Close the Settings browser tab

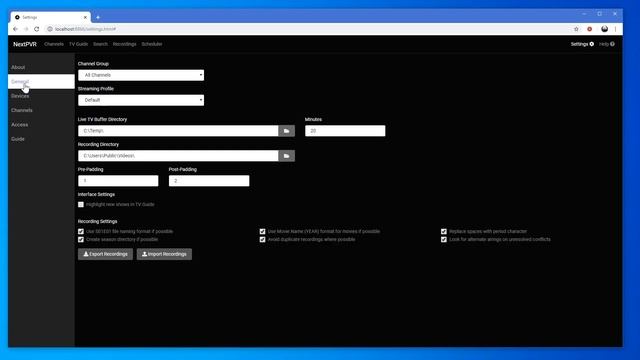(x=85, y=18)
